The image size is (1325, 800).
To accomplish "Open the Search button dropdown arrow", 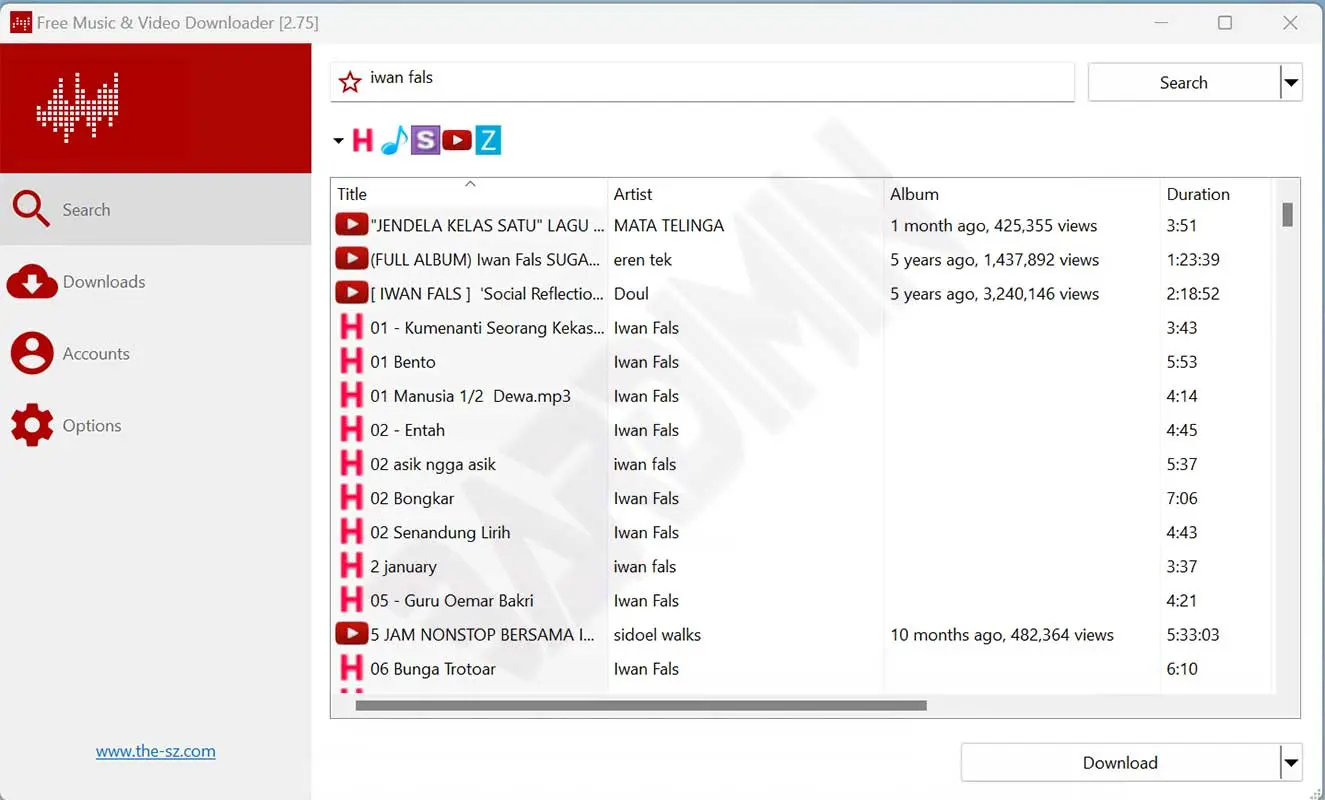I will click(x=1291, y=83).
